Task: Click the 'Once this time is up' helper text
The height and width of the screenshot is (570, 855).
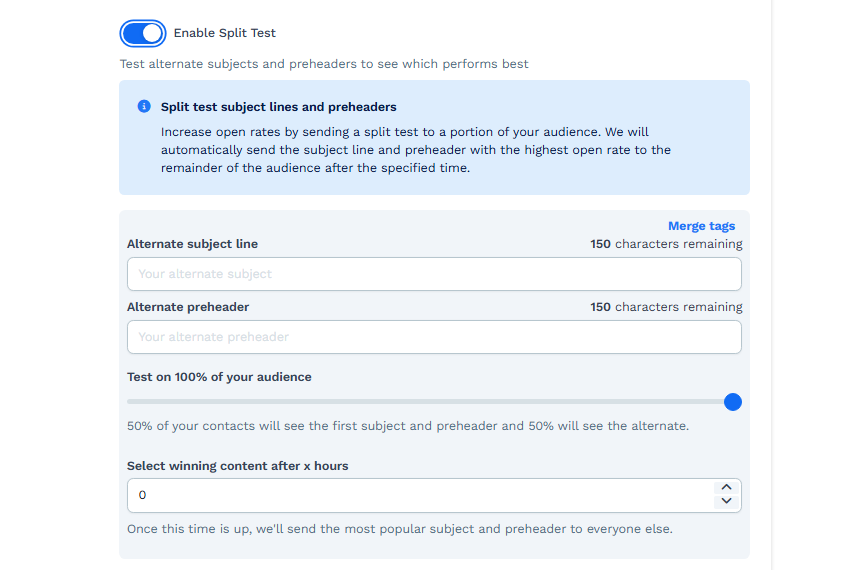Action: 400,529
